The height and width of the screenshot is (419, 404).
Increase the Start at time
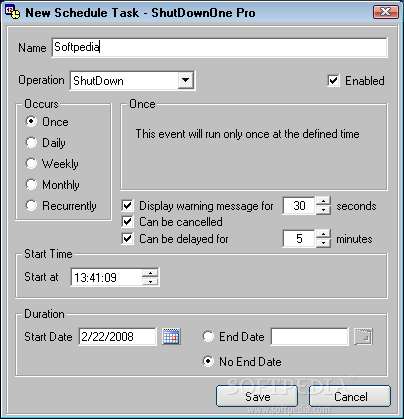tap(150, 273)
